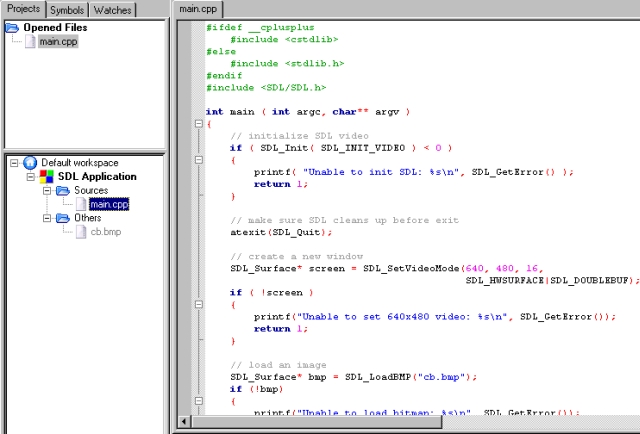Click main.cpp file icon under Sources
The width and height of the screenshot is (640, 434).
[x=81, y=204]
